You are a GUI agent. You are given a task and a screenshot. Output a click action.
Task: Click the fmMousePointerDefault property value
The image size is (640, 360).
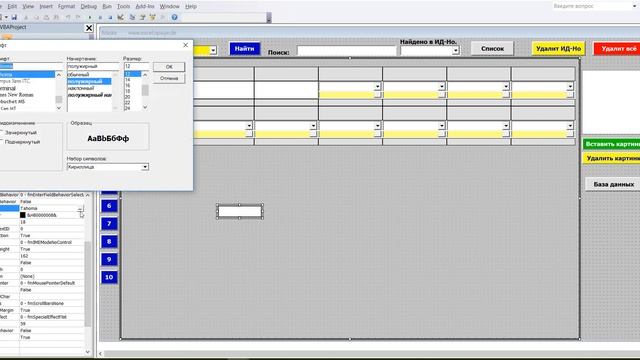(48, 283)
